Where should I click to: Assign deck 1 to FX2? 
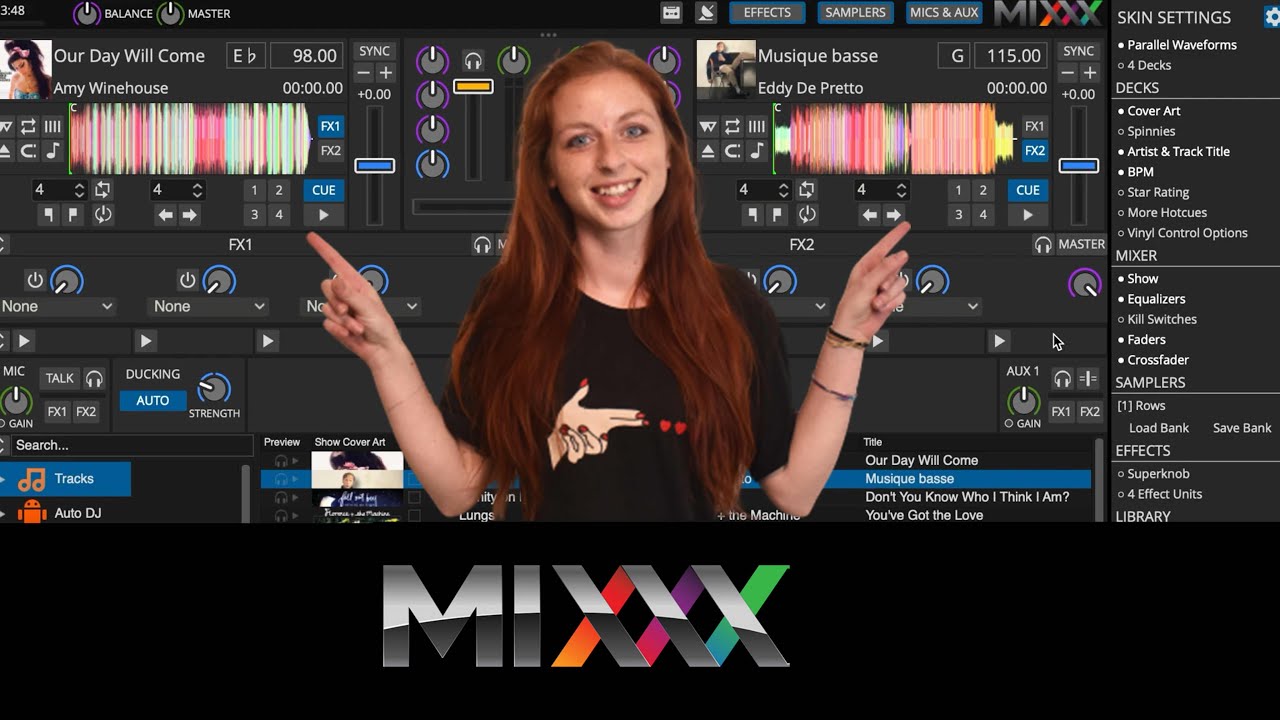pos(330,151)
